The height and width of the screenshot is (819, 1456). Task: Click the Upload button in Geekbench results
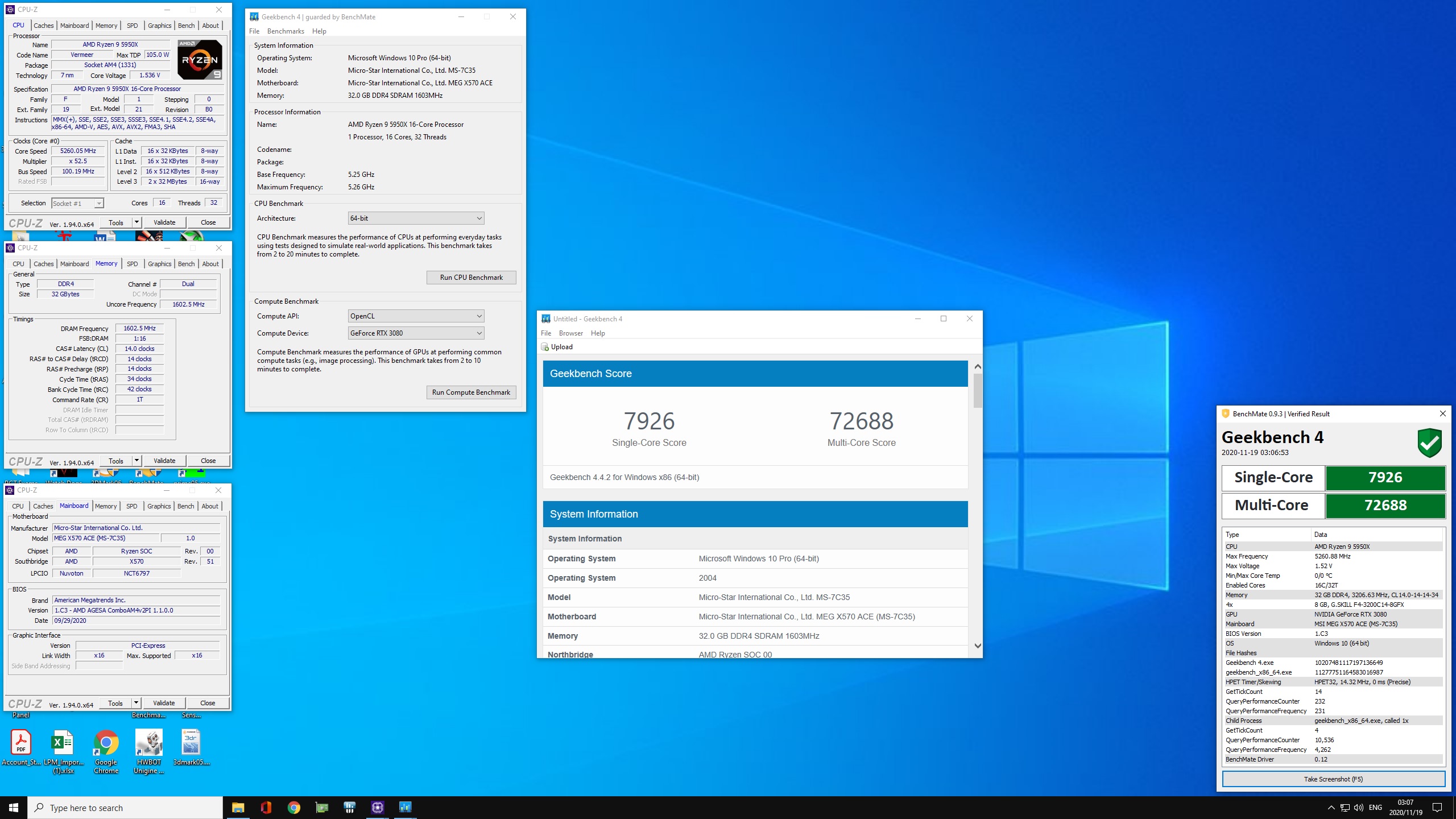pos(557,347)
